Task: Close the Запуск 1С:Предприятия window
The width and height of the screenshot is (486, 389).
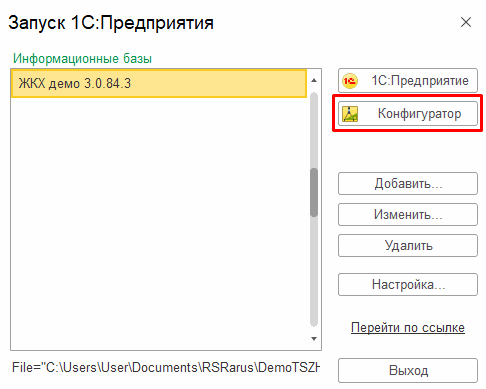Action: [x=466, y=22]
